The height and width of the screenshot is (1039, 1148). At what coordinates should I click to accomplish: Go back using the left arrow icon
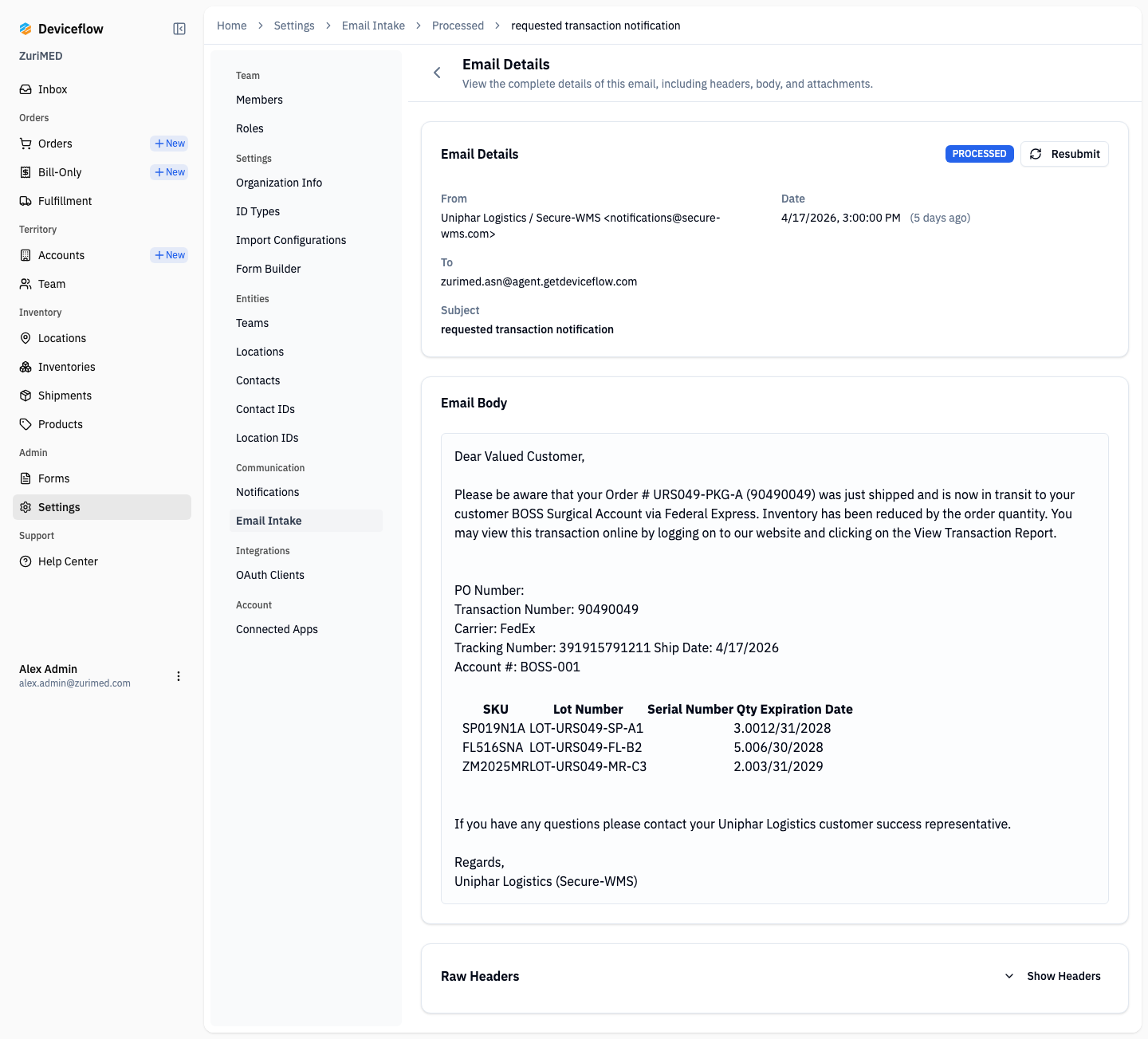point(437,73)
